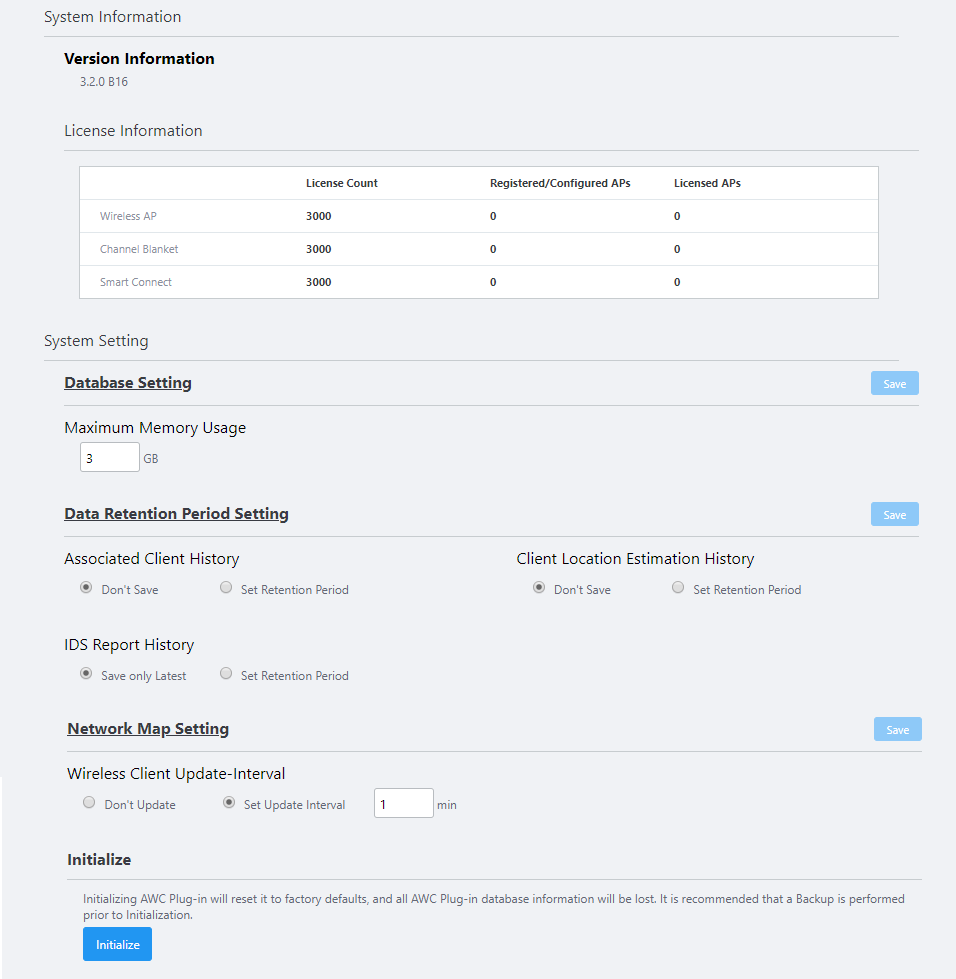Select Don't Update for Wireless Client Update-Interval

pos(89,803)
